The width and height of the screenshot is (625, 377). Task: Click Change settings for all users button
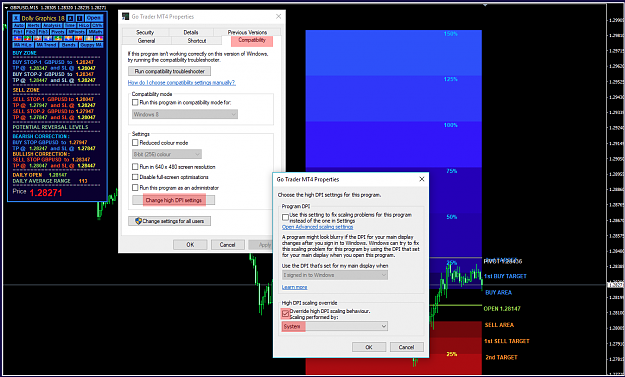(x=169, y=221)
